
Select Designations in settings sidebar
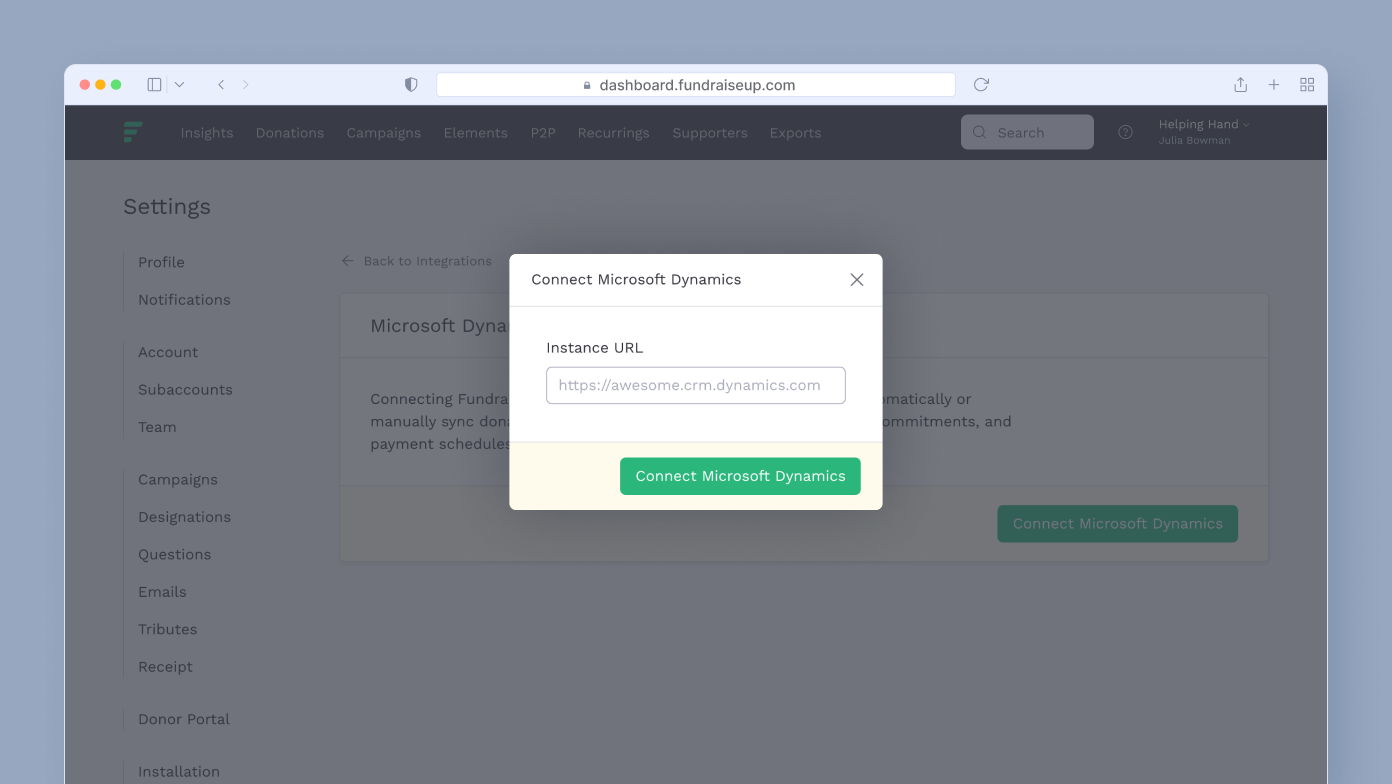pyautogui.click(x=184, y=517)
